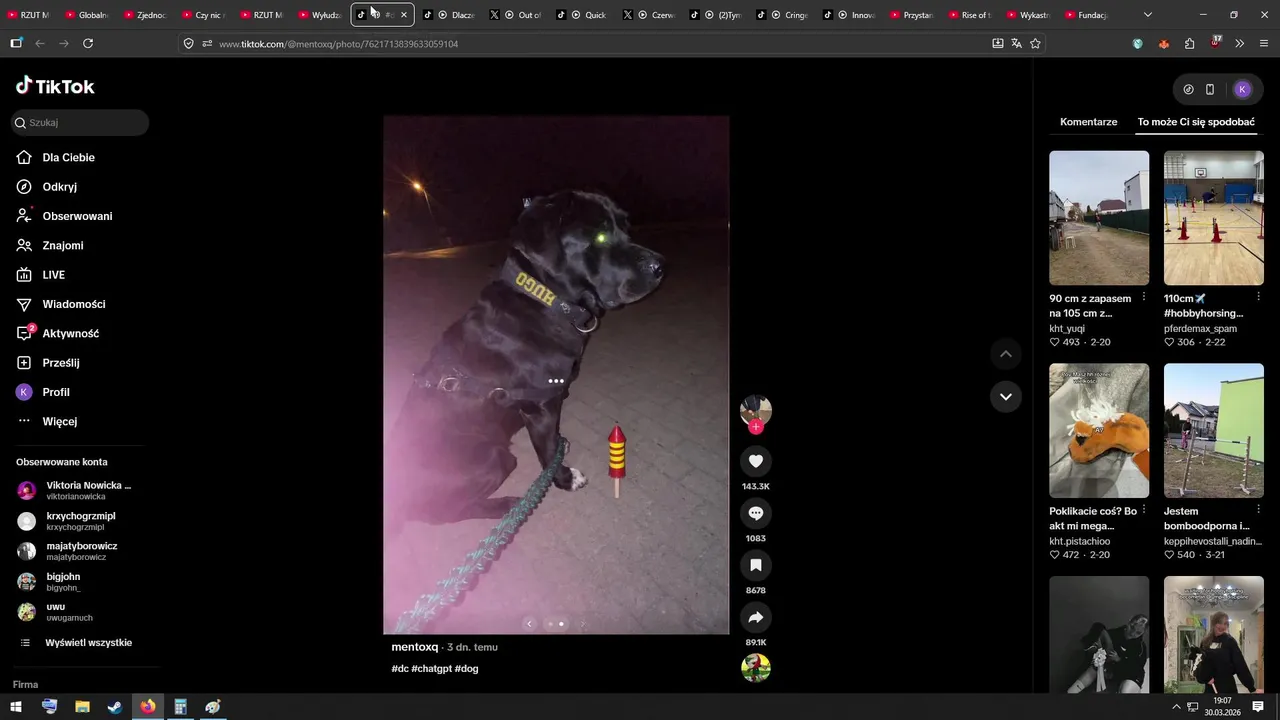The height and width of the screenshot is (720, 1280).
Task: Translate the page with the translate icon
Action: [1016, 43]
